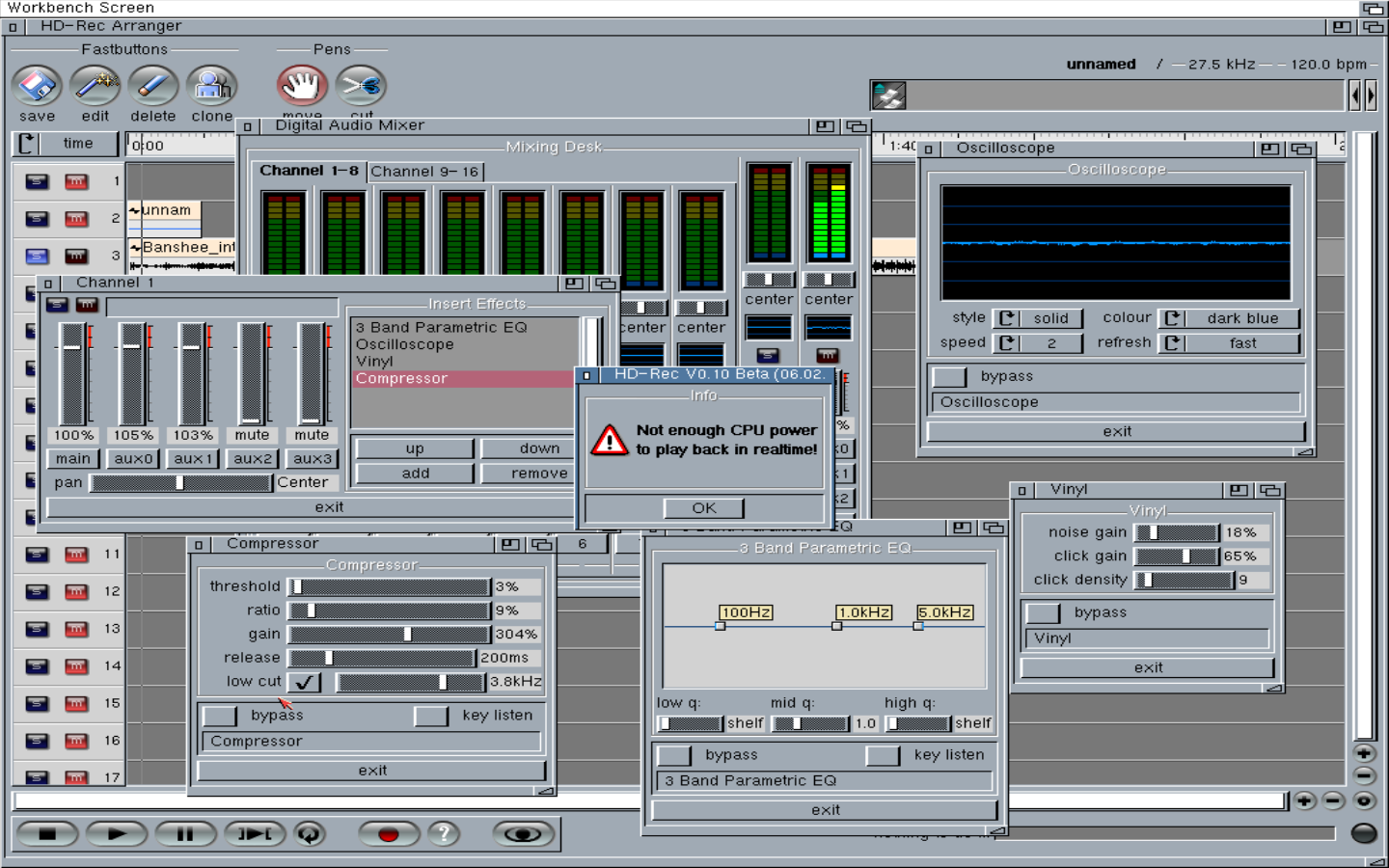1389x868 pixels.
Task: Select the edit magic wand fastbutton
Action: pos(95,86)
